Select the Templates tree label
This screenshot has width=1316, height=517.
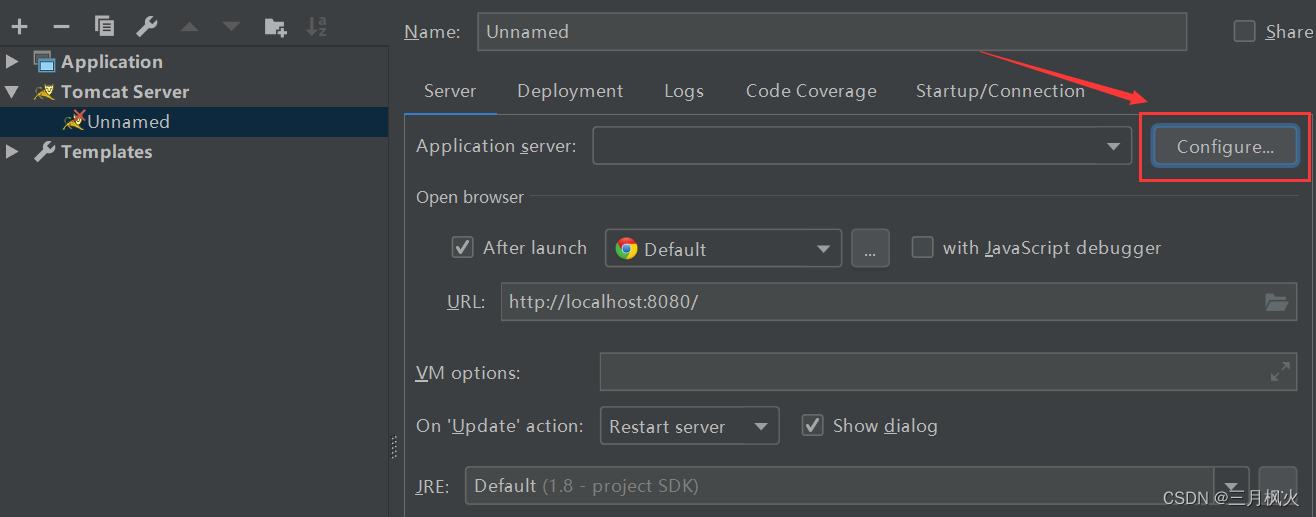(x=106, y=152)
